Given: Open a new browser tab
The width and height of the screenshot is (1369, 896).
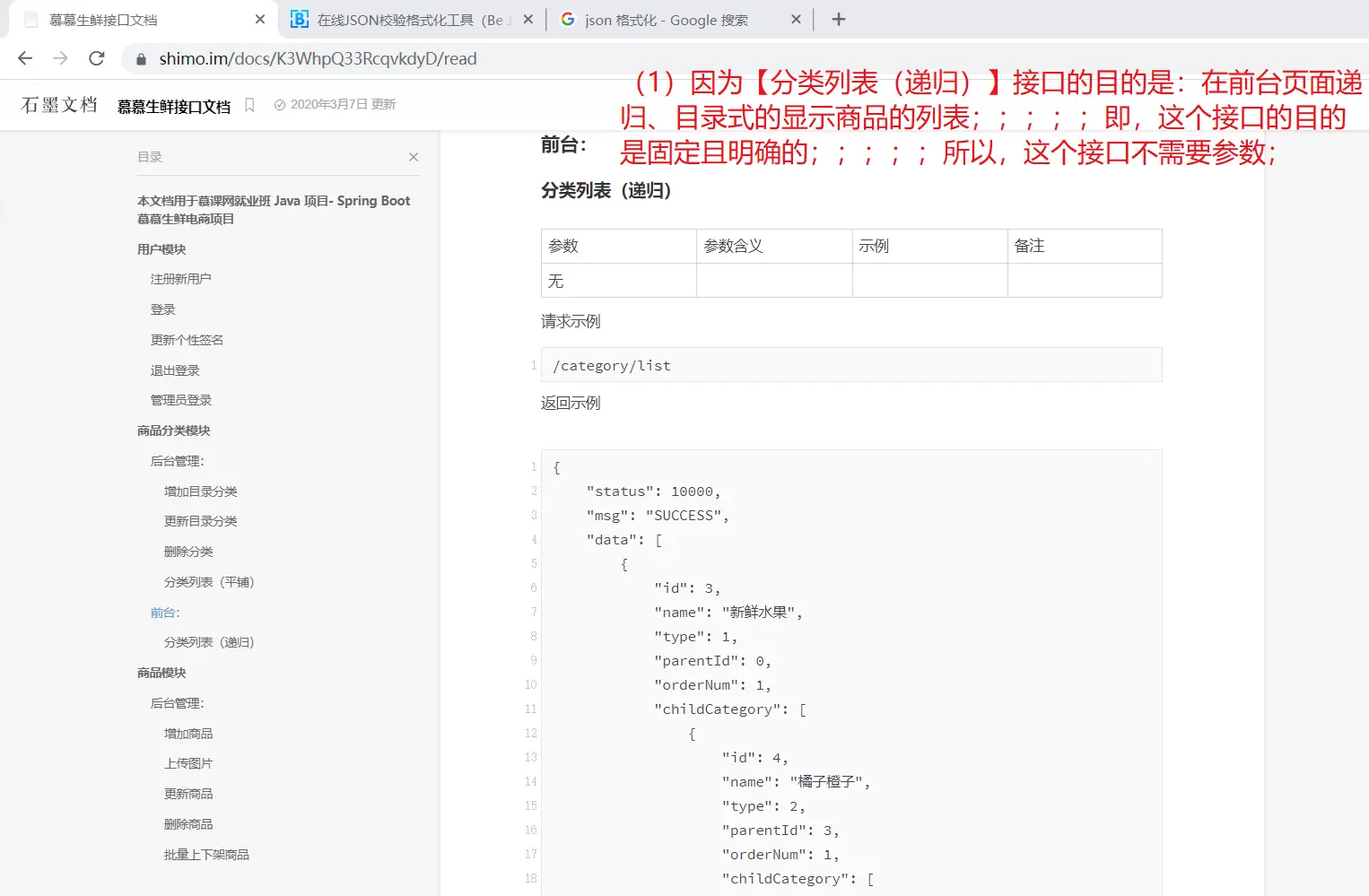Looking at the screenshot, I should tap(839, 20).
